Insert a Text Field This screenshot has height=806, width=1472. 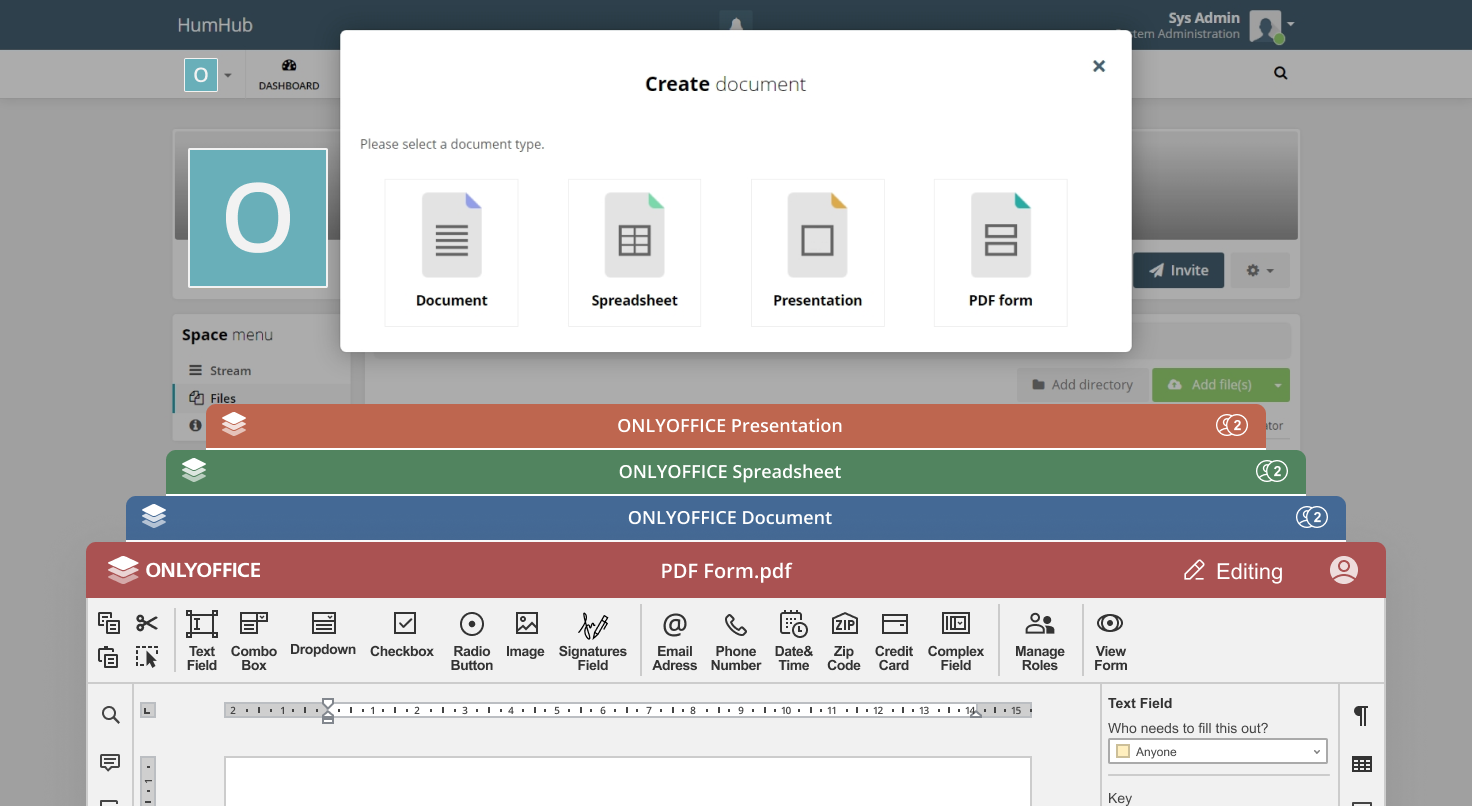coord(202,641)
